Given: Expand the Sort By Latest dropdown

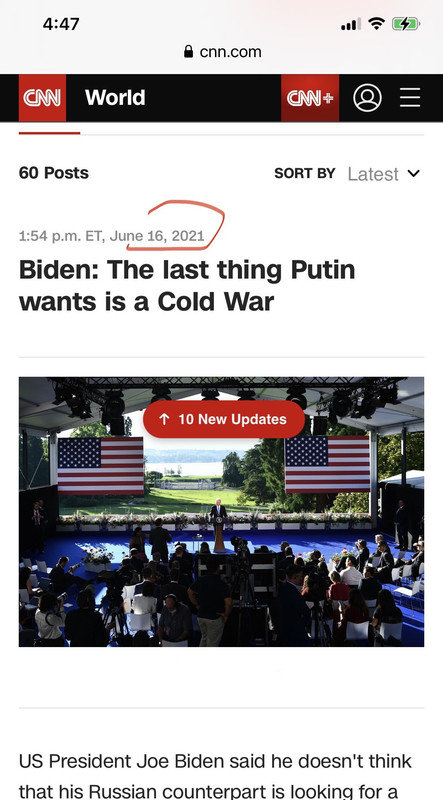Looking at the screenshot, I should coord(383,174).
